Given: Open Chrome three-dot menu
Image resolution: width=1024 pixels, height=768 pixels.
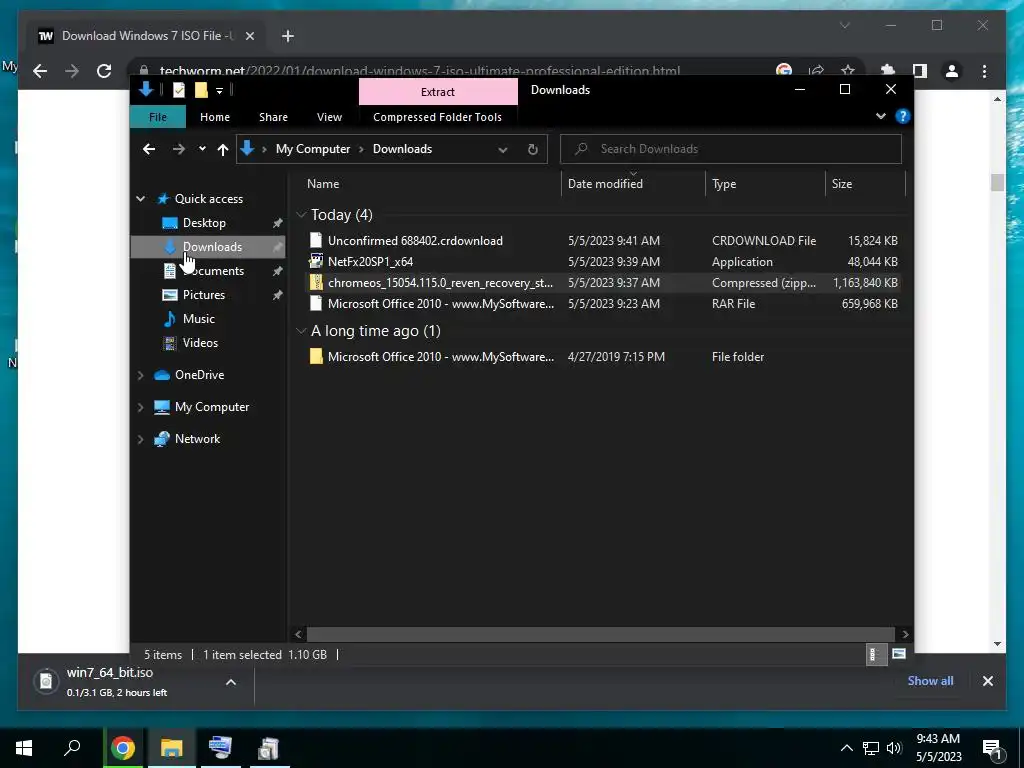Looking at the screenshot, I should 984,71.
